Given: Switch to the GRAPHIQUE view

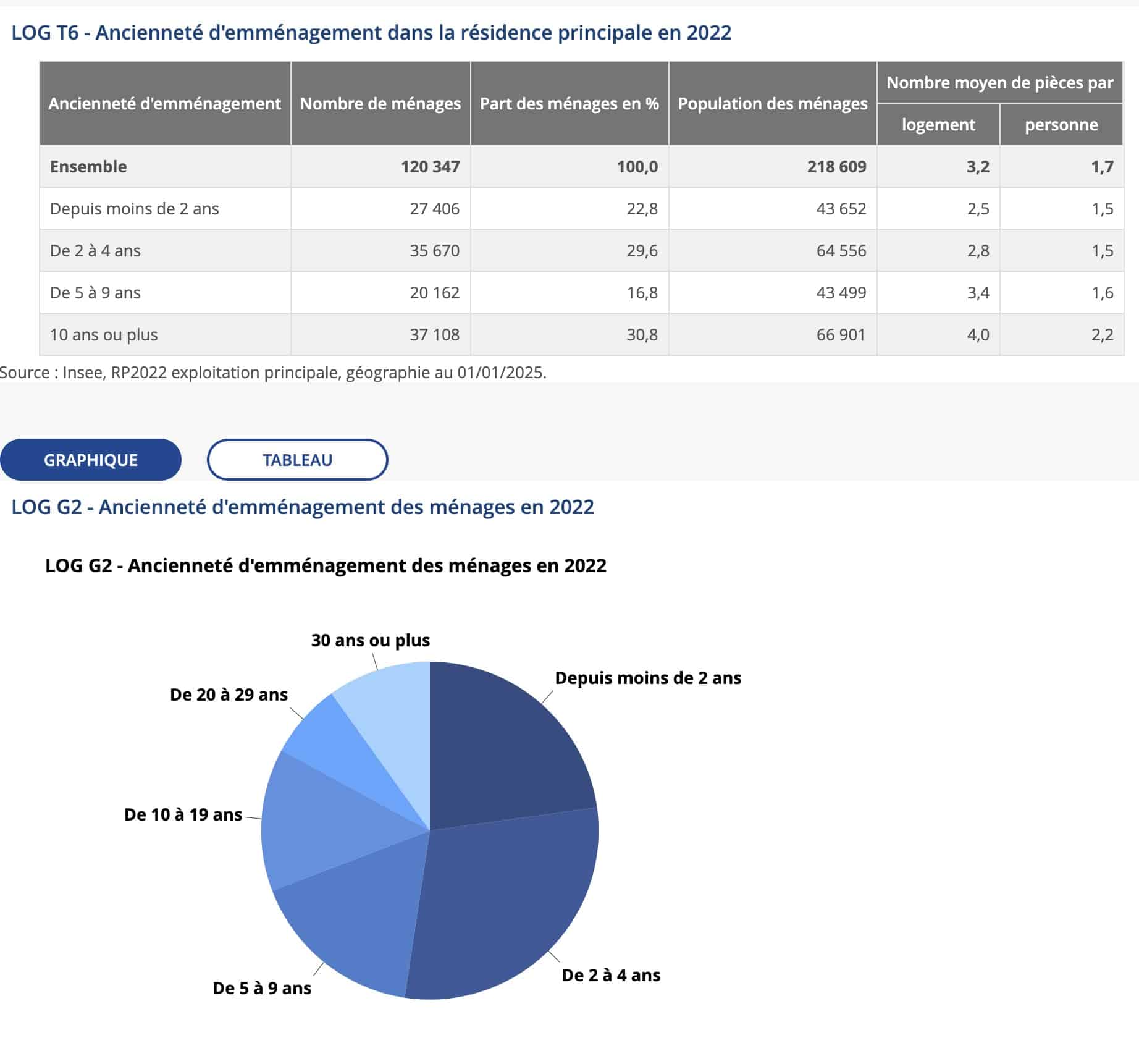Looking at the screenshot, I should tap(90, 460).
